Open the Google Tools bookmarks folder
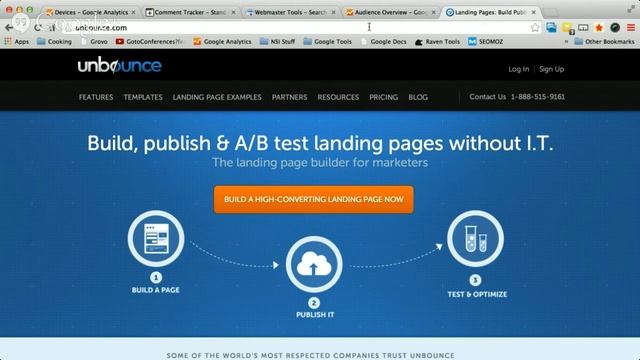 (328, 42)
